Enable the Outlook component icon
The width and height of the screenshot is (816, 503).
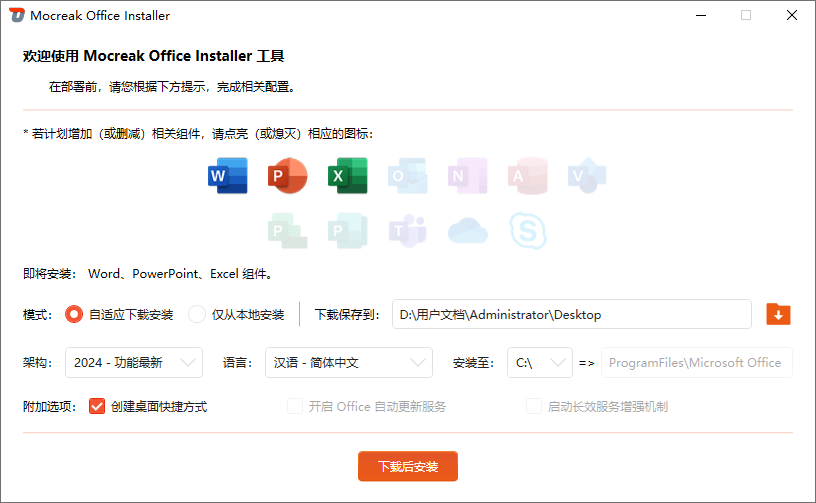click(x=407, y=176)
